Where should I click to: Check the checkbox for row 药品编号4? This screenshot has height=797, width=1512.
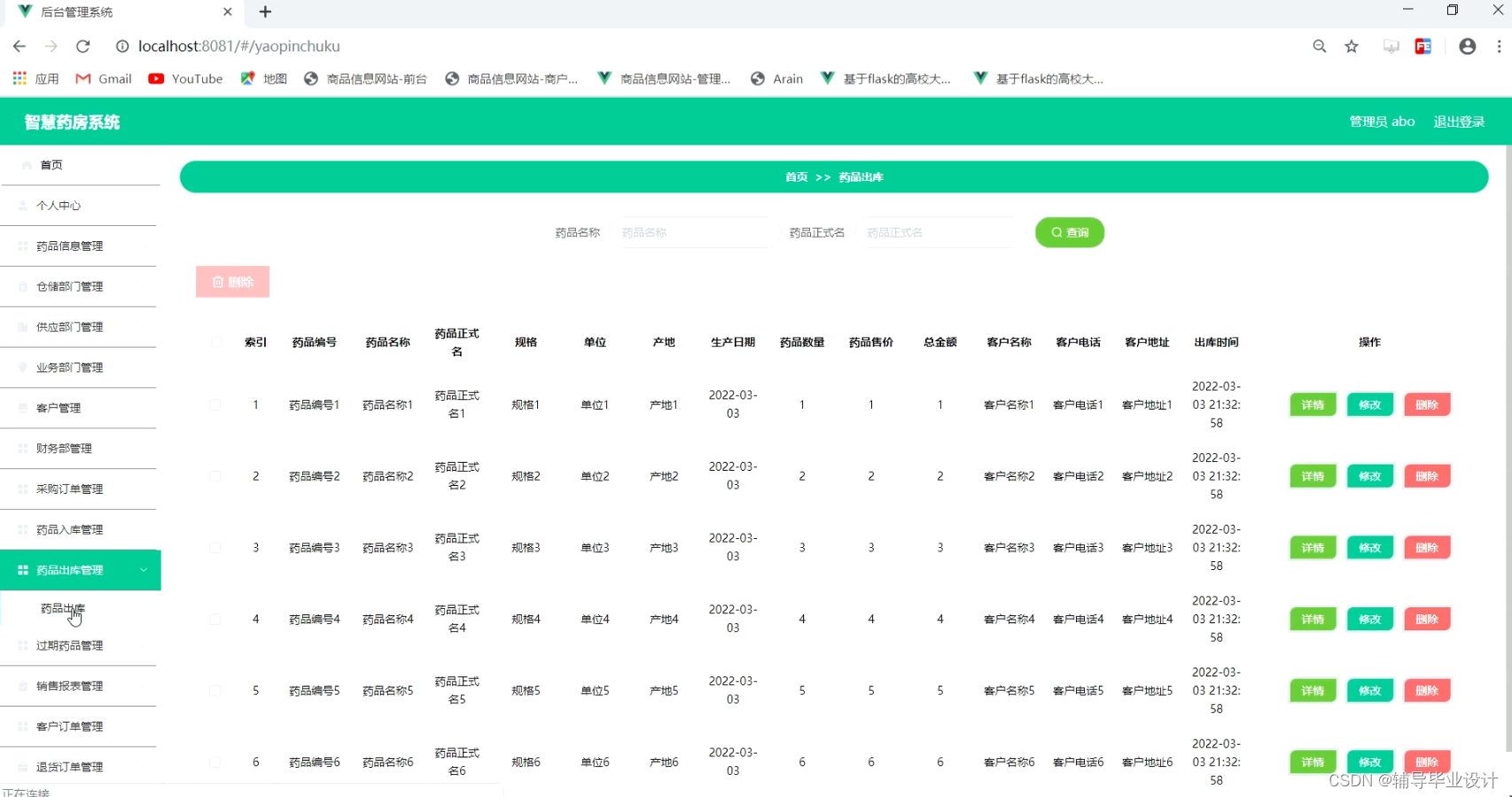[215, 620]
